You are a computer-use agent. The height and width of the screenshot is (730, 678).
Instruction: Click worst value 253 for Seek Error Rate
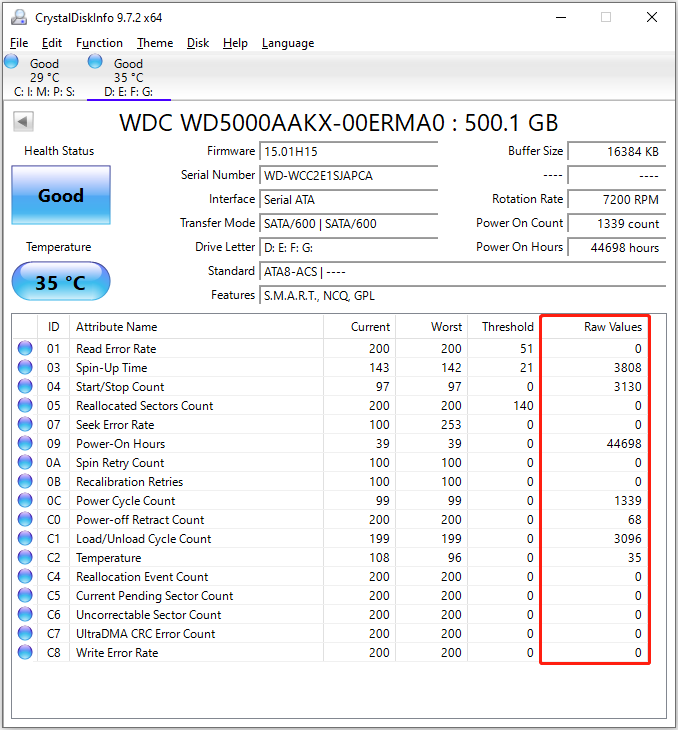point(451,425)
